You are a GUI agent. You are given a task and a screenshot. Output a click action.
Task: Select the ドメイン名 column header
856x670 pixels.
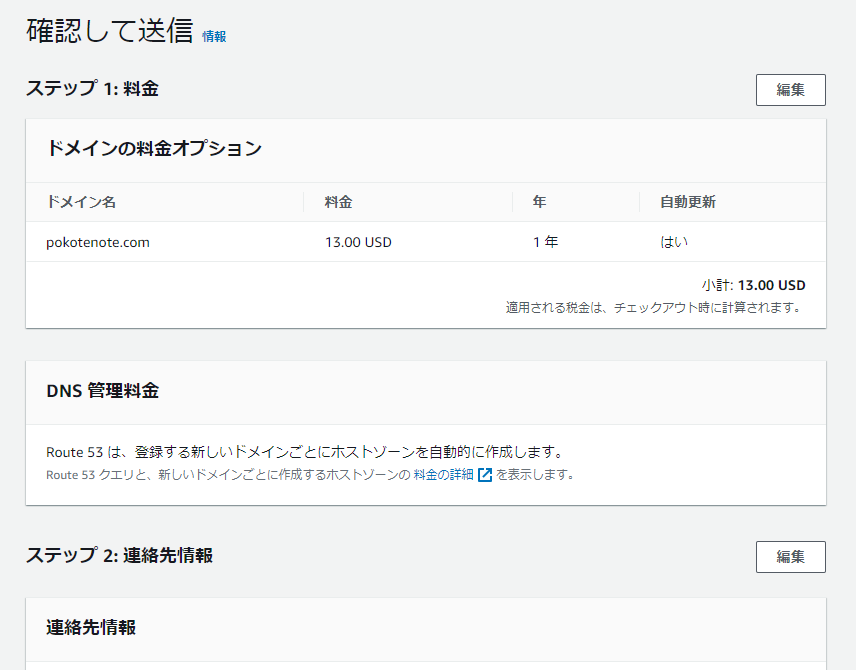(81, 202)
